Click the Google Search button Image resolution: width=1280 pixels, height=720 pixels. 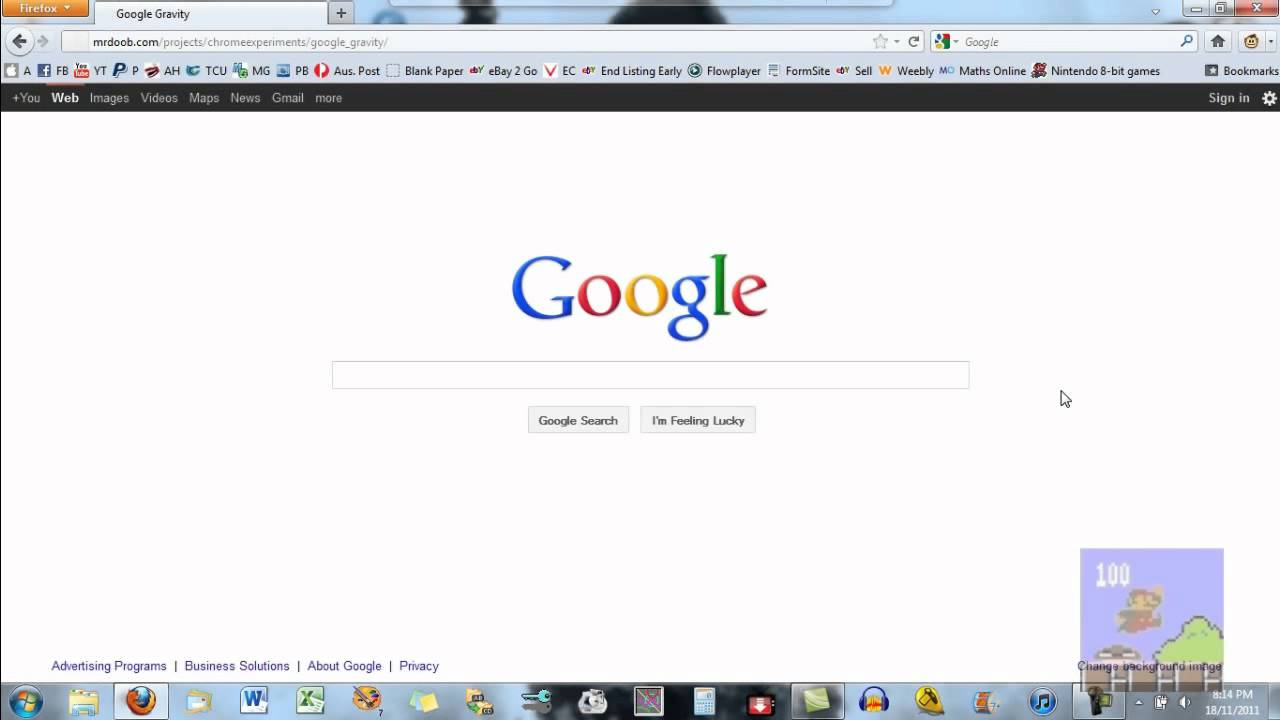click(x=578, y=420)
